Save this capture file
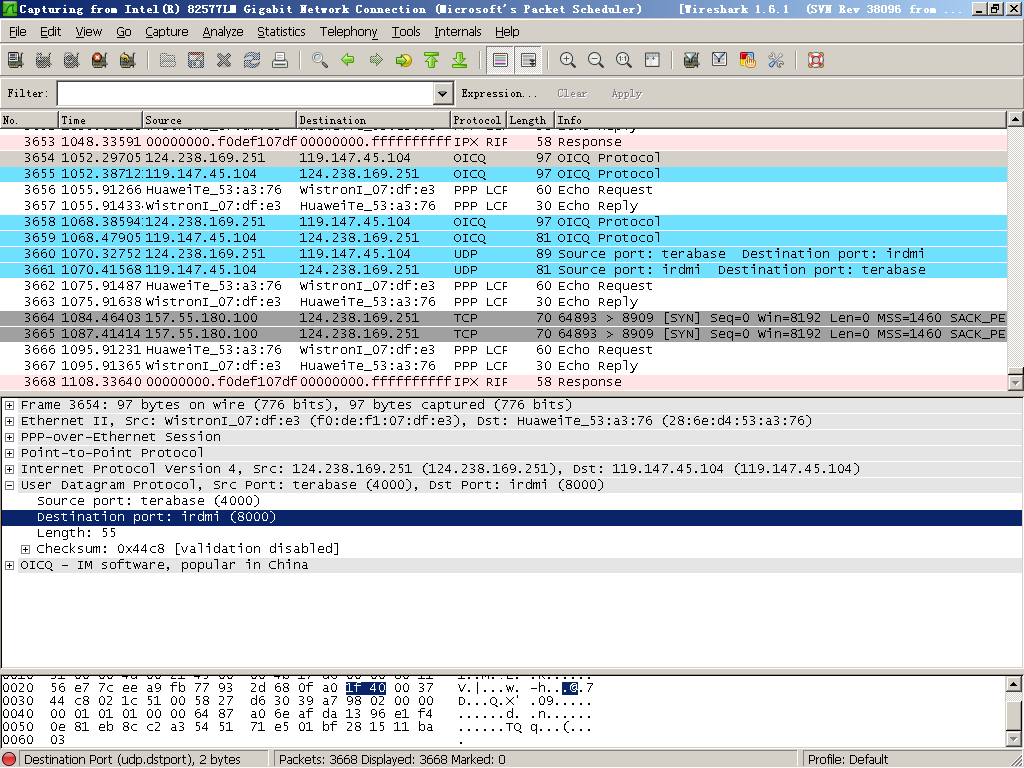This screenshot has height=768, width=1024. [196, 61]
